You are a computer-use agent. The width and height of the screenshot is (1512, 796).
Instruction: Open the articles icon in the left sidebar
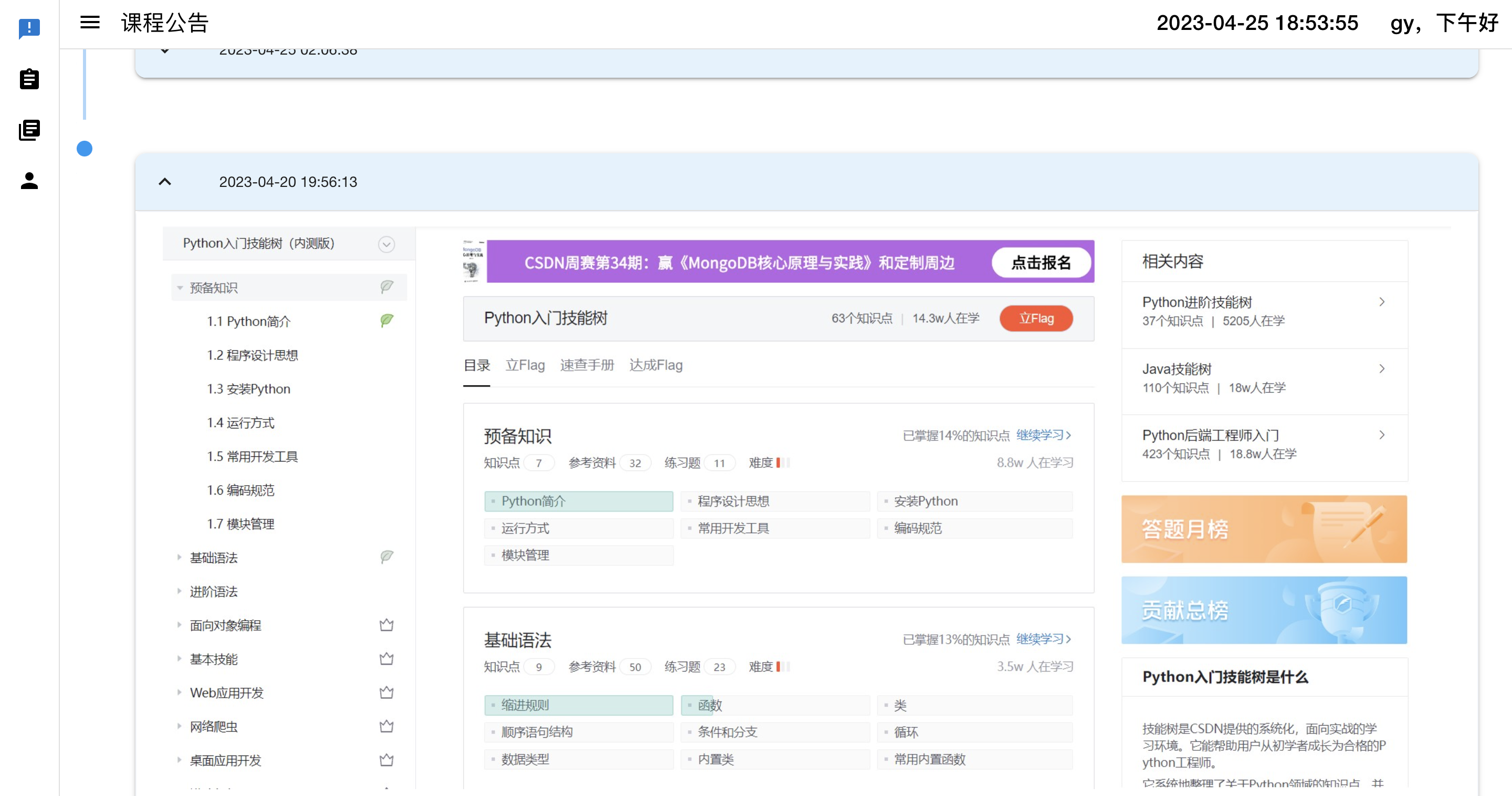(29, 130)
